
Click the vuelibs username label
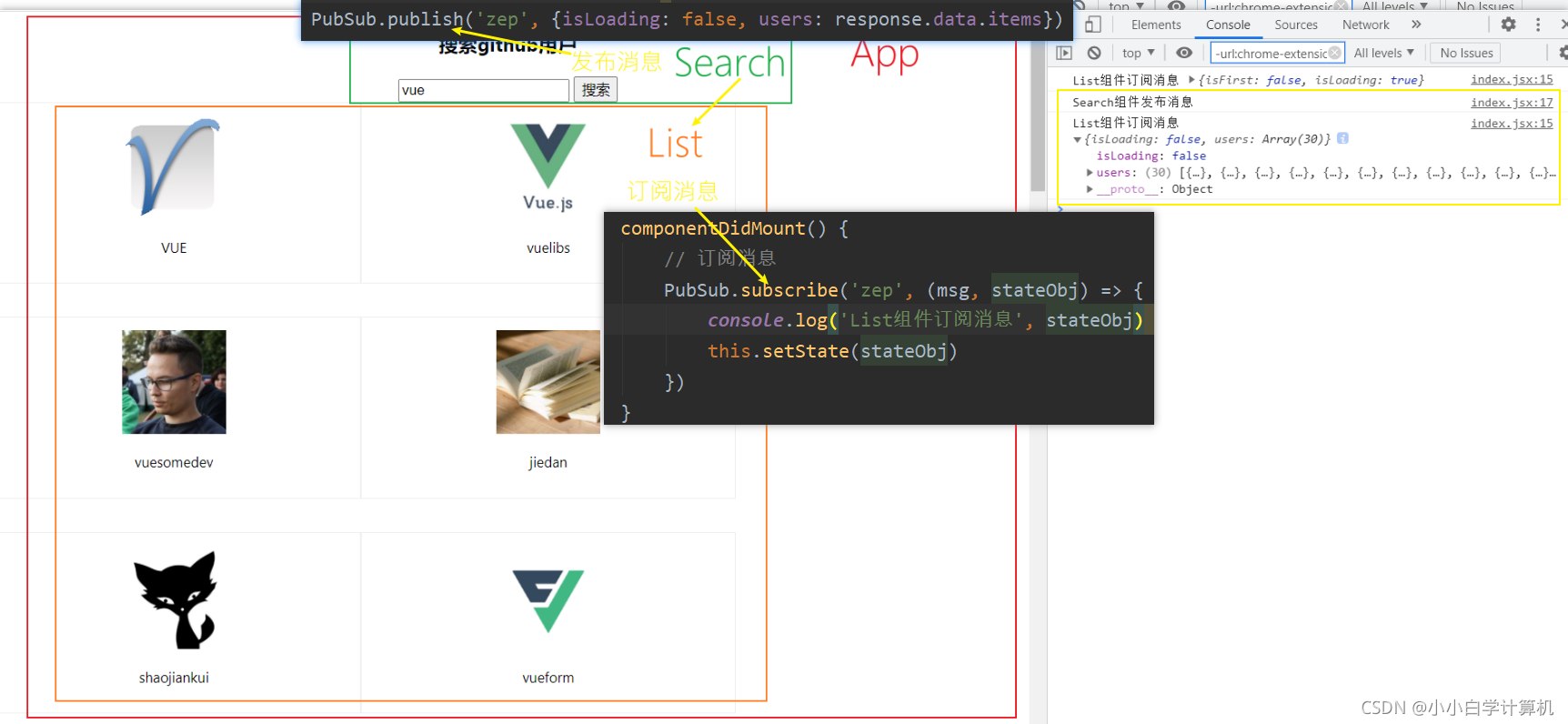548,247
